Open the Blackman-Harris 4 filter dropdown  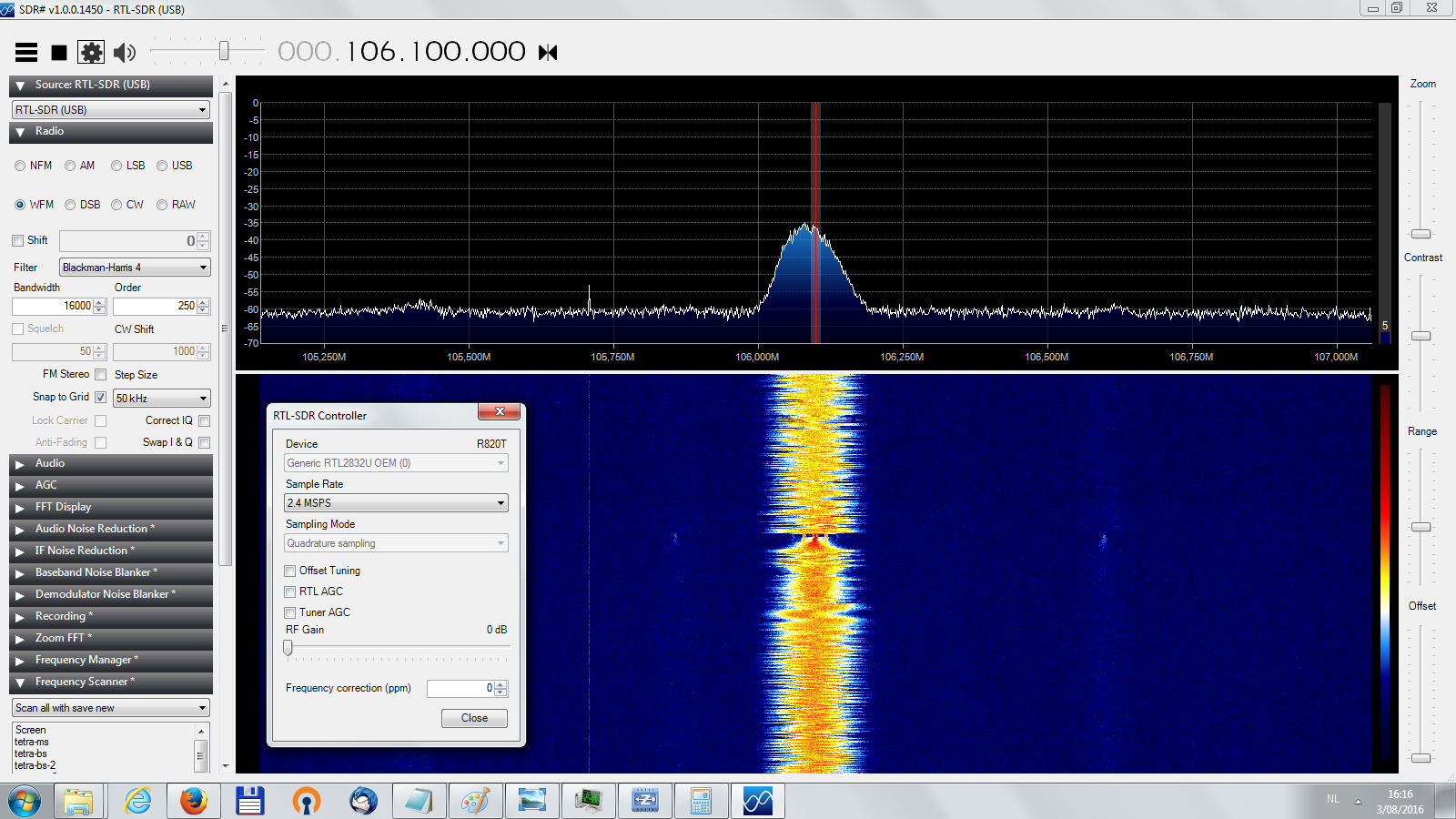pyautogui.click(x=135, y=268)
